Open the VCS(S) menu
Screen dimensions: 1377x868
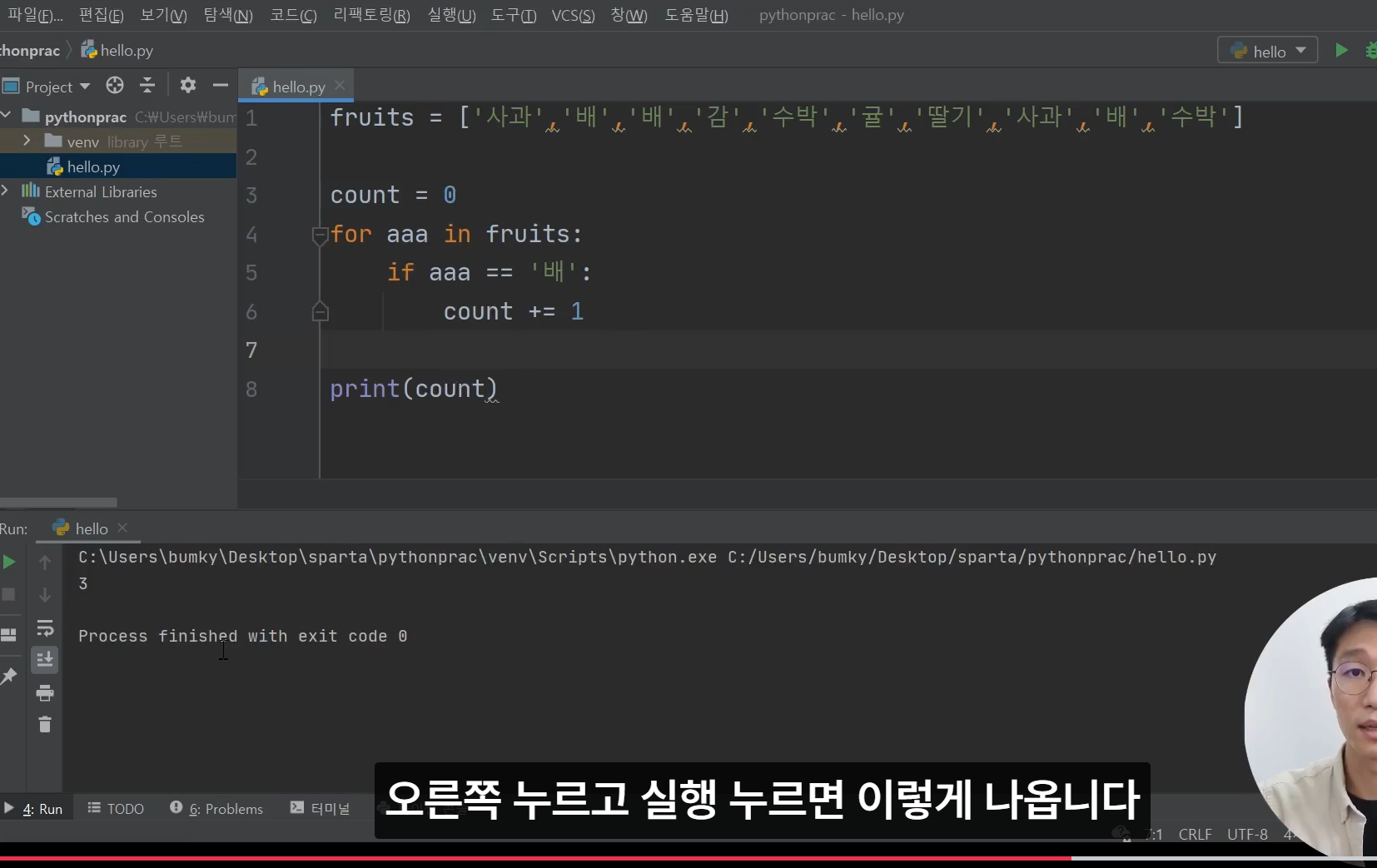[x=573, y=15]
